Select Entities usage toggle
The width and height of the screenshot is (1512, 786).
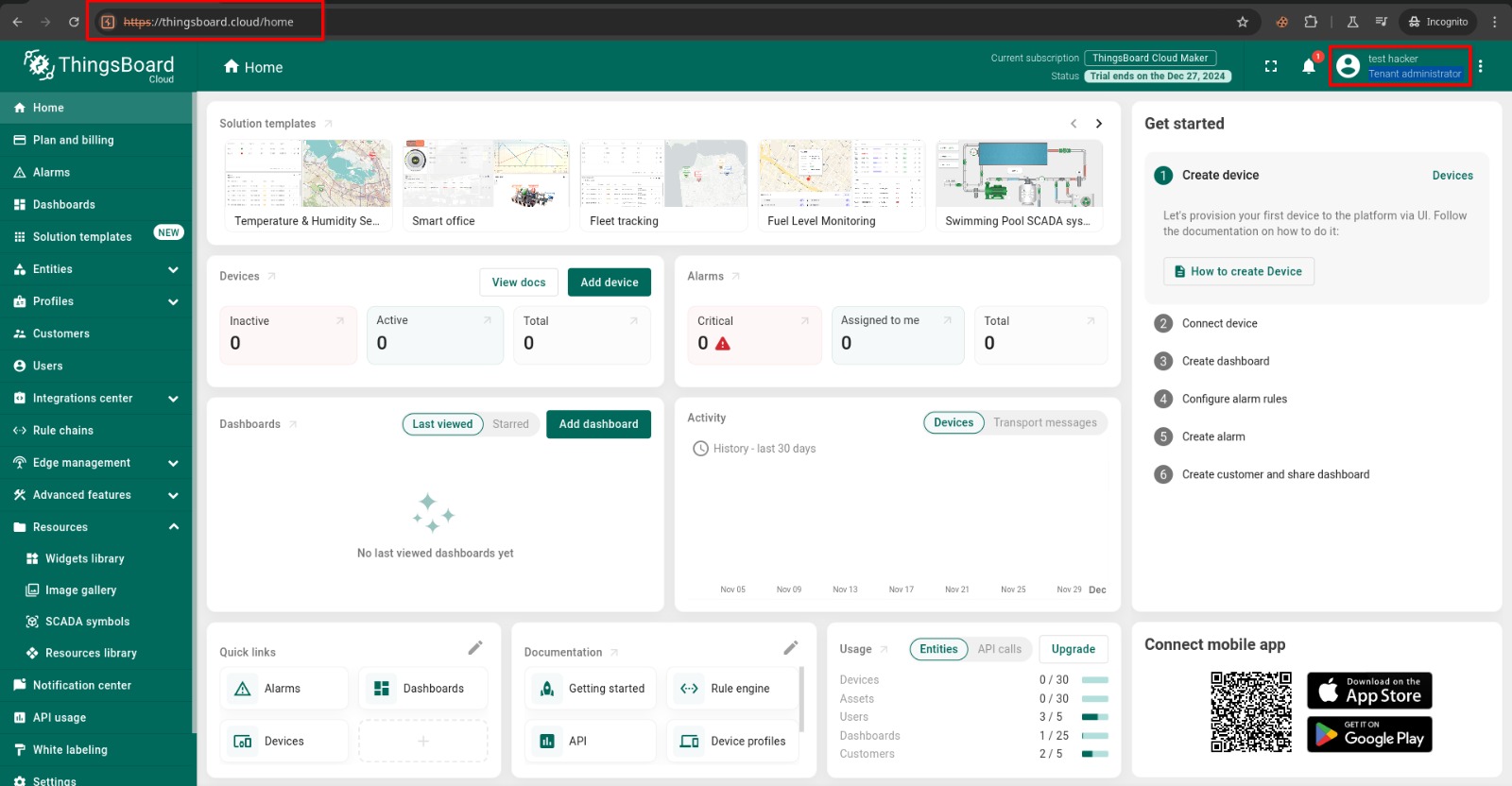[938, 649]
